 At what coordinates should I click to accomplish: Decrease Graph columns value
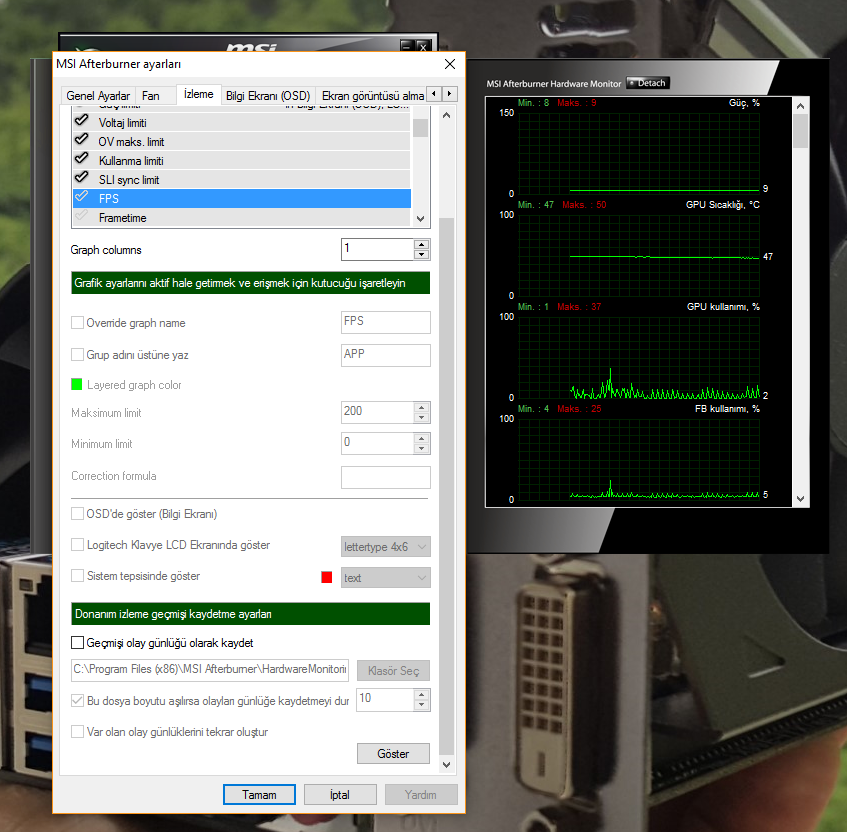click(x=422, y=254)
